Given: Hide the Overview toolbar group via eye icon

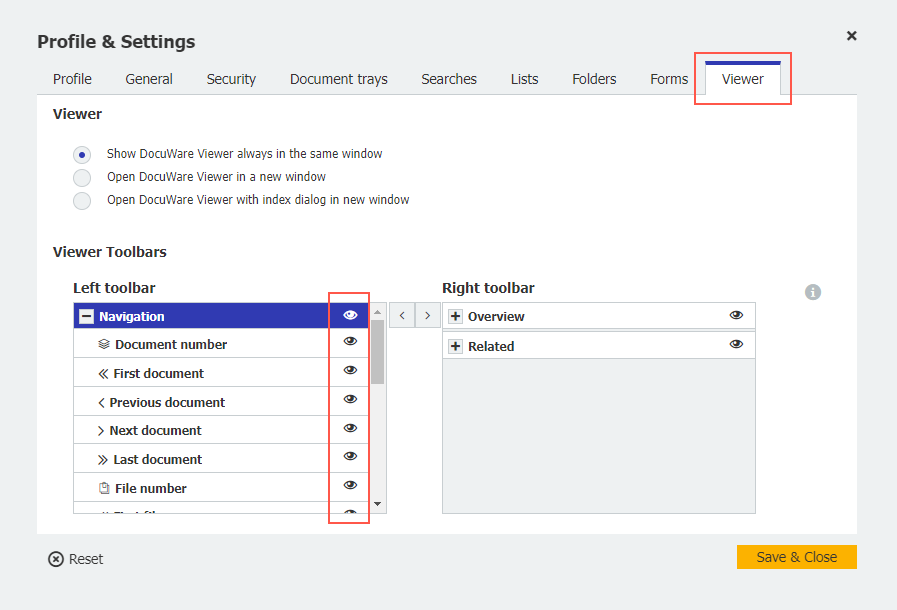Looking at the screenshot, I should (736, 315).
